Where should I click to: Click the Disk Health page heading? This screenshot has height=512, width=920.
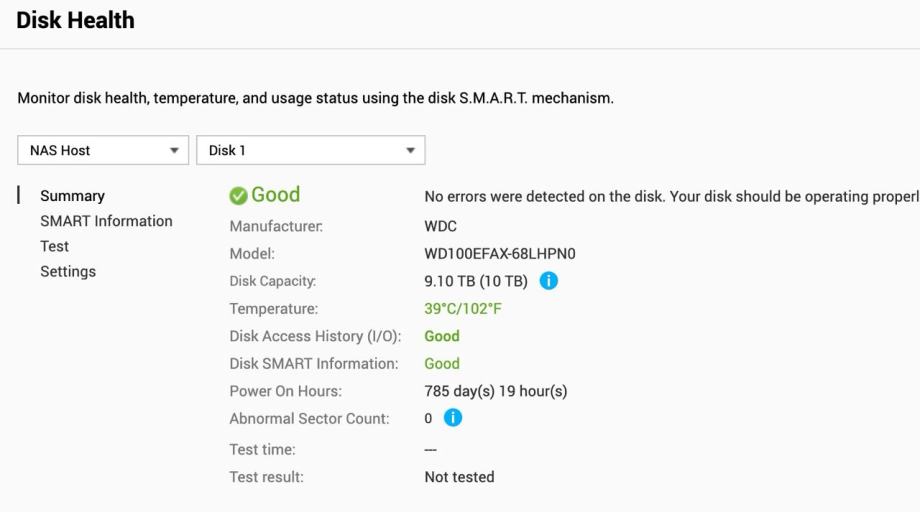click(75, 20)
